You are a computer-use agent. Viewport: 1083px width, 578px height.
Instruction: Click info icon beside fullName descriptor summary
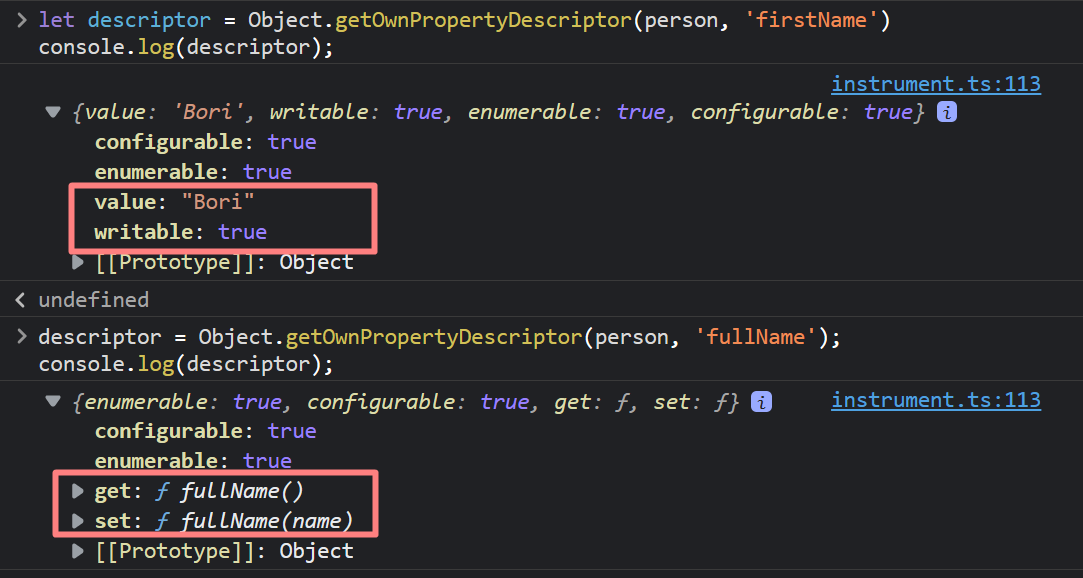click(761, 402)
